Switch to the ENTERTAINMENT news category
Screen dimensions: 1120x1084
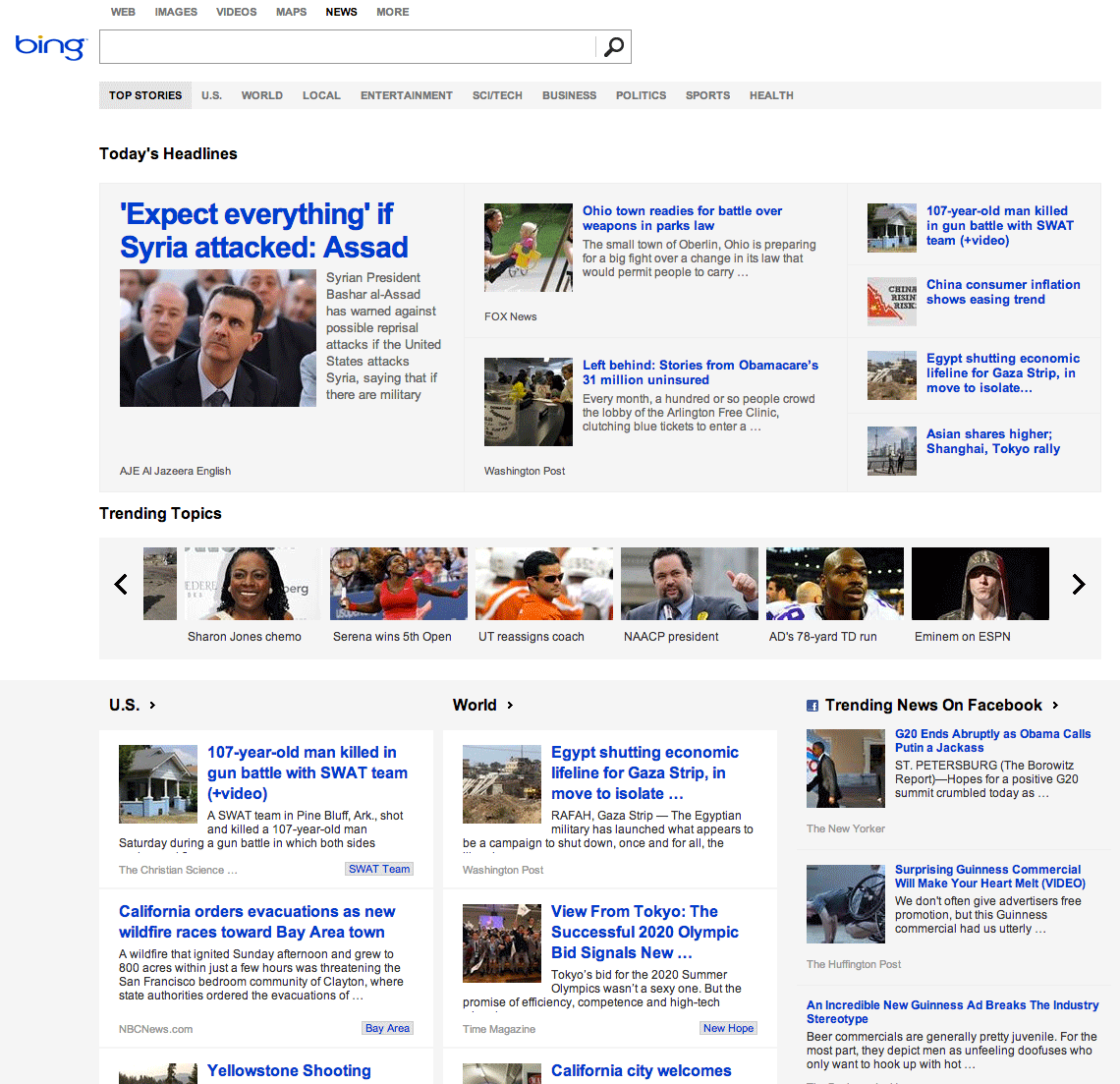[x=407, y=95]
